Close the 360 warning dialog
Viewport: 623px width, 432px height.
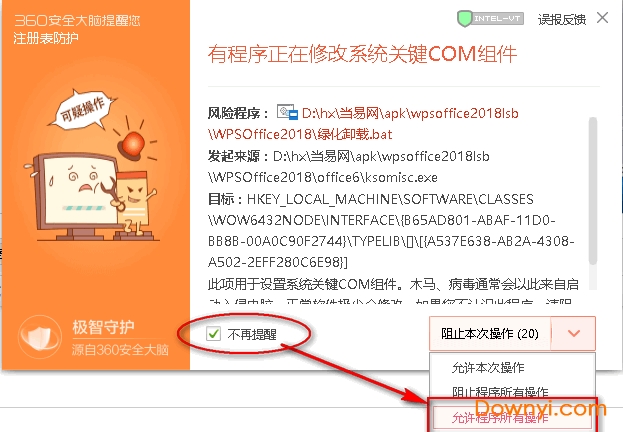point(602,18)
